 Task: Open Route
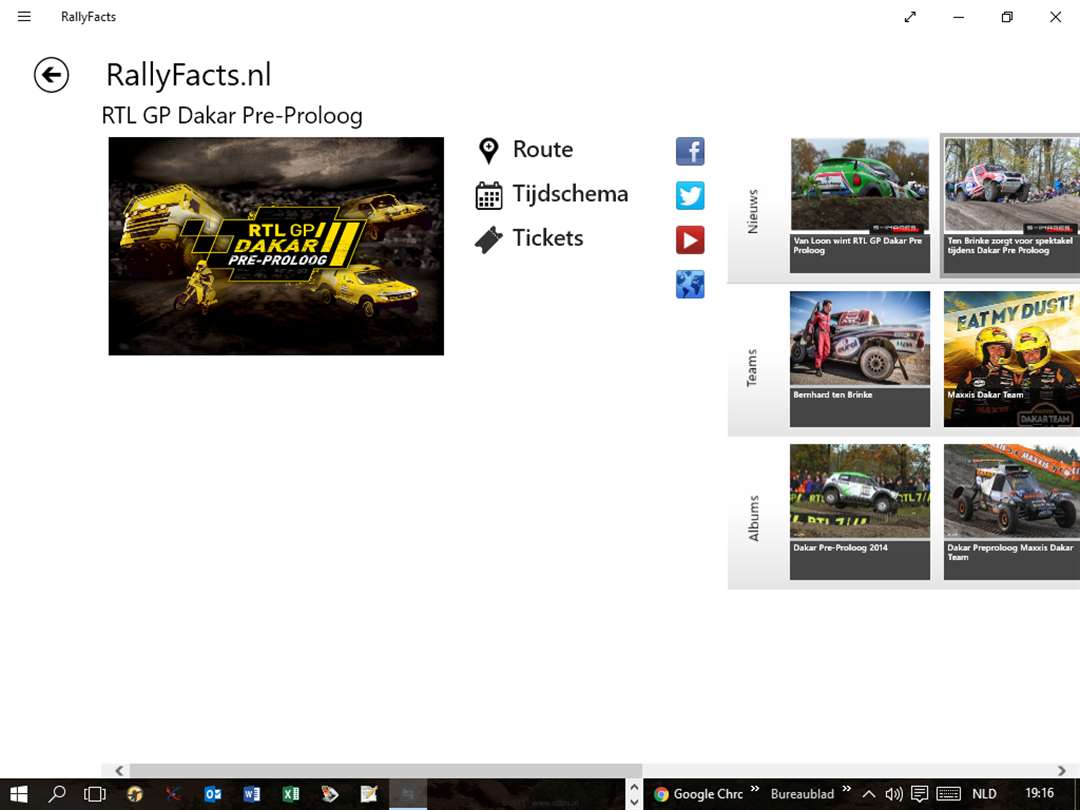(543, 149)
